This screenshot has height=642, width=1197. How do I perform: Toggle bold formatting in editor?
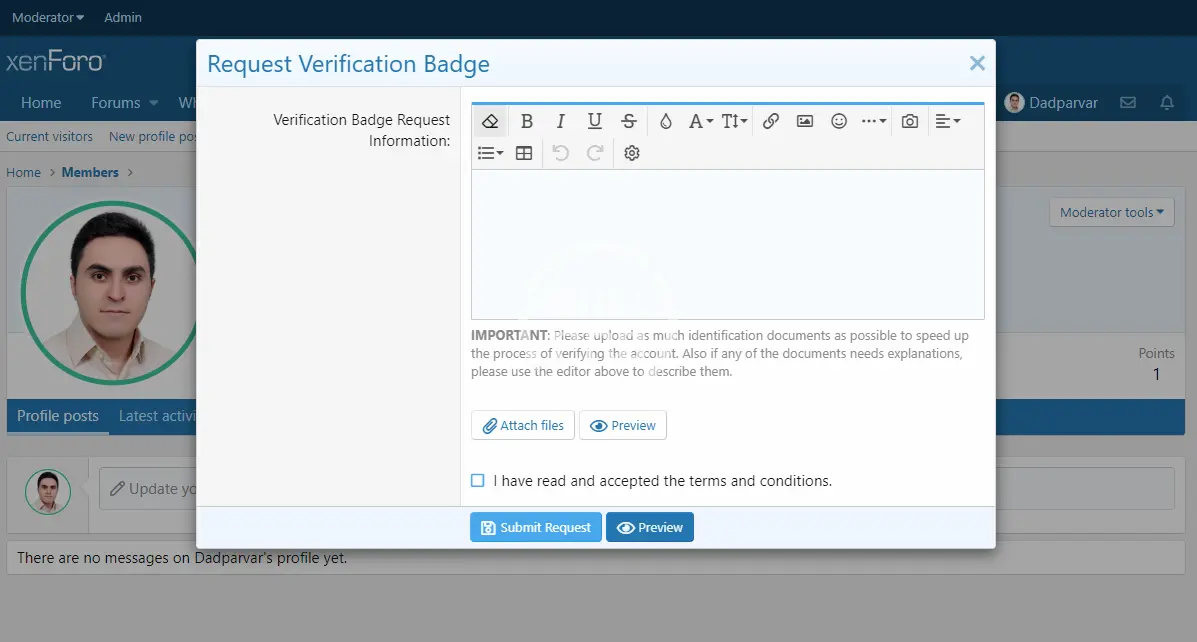(x=527, y=121)
